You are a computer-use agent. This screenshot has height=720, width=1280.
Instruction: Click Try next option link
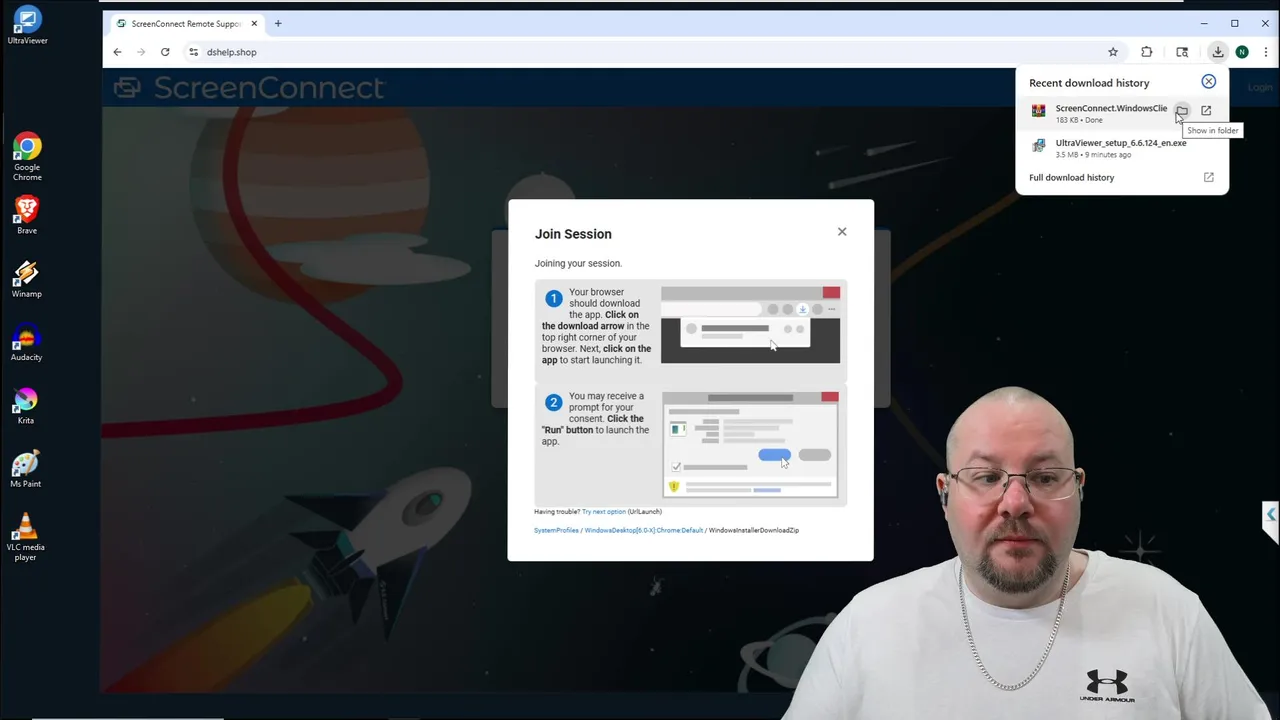click(603, 512)
